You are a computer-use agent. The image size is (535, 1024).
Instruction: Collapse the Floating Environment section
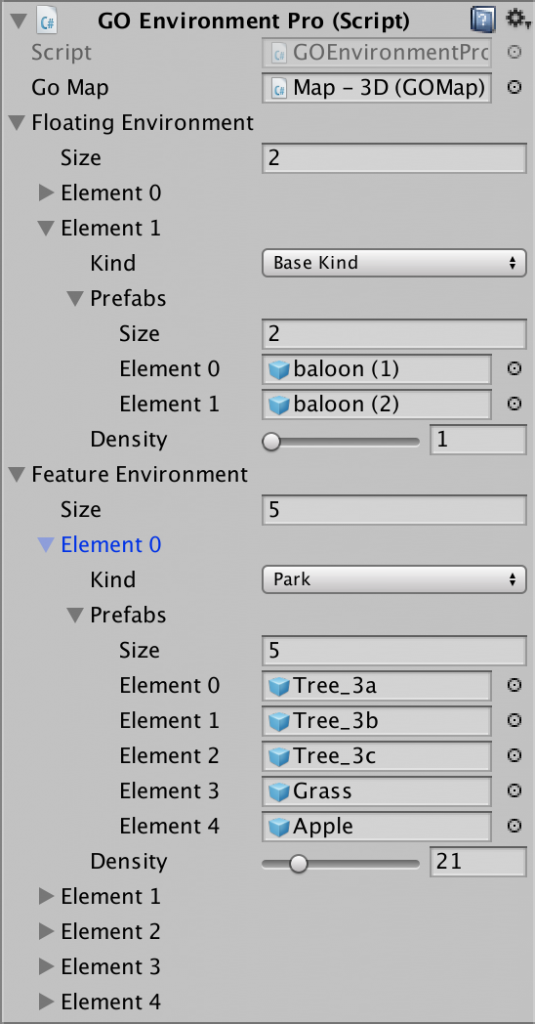[x=16, y=123]
